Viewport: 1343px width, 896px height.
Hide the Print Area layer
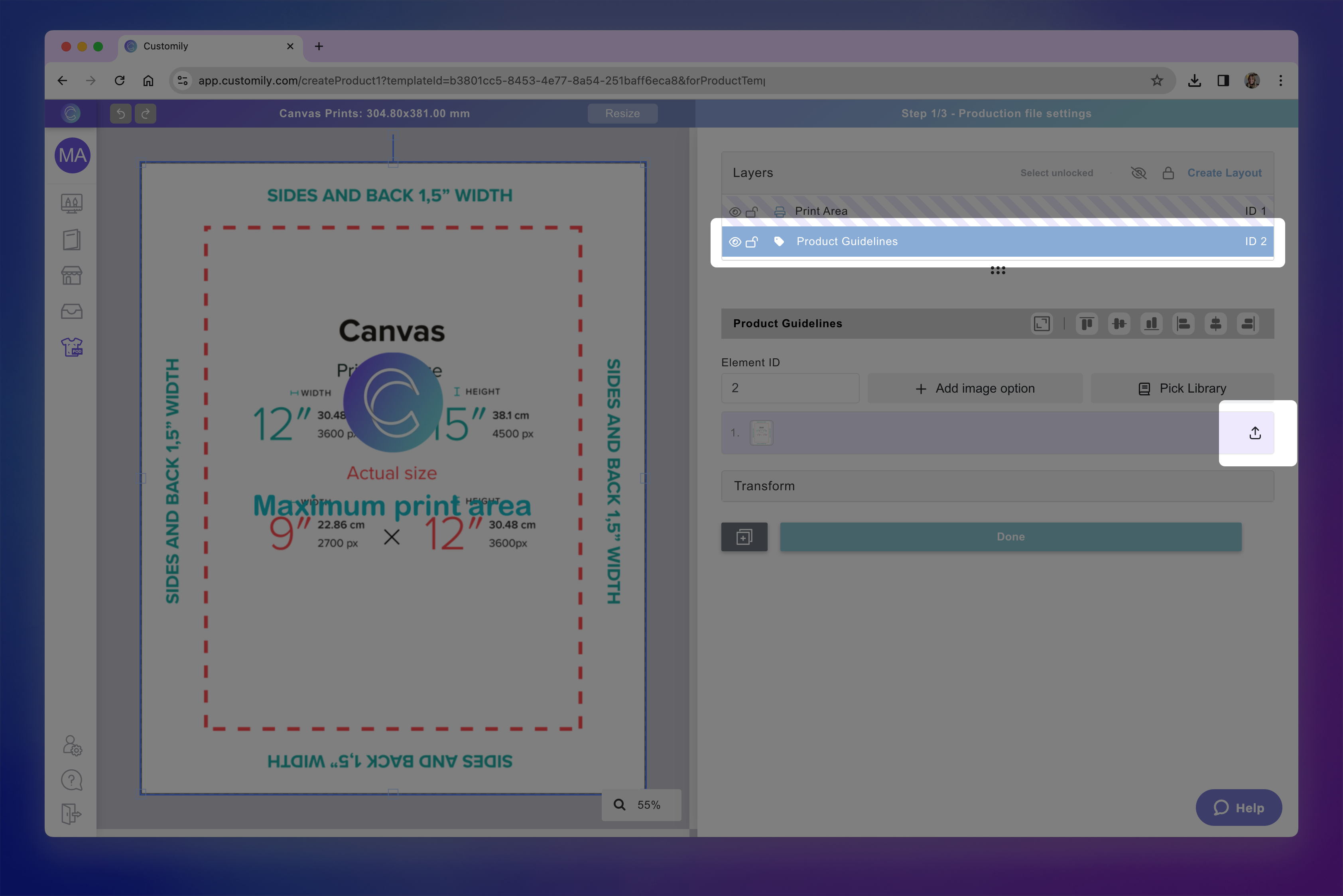coord(735,212)
